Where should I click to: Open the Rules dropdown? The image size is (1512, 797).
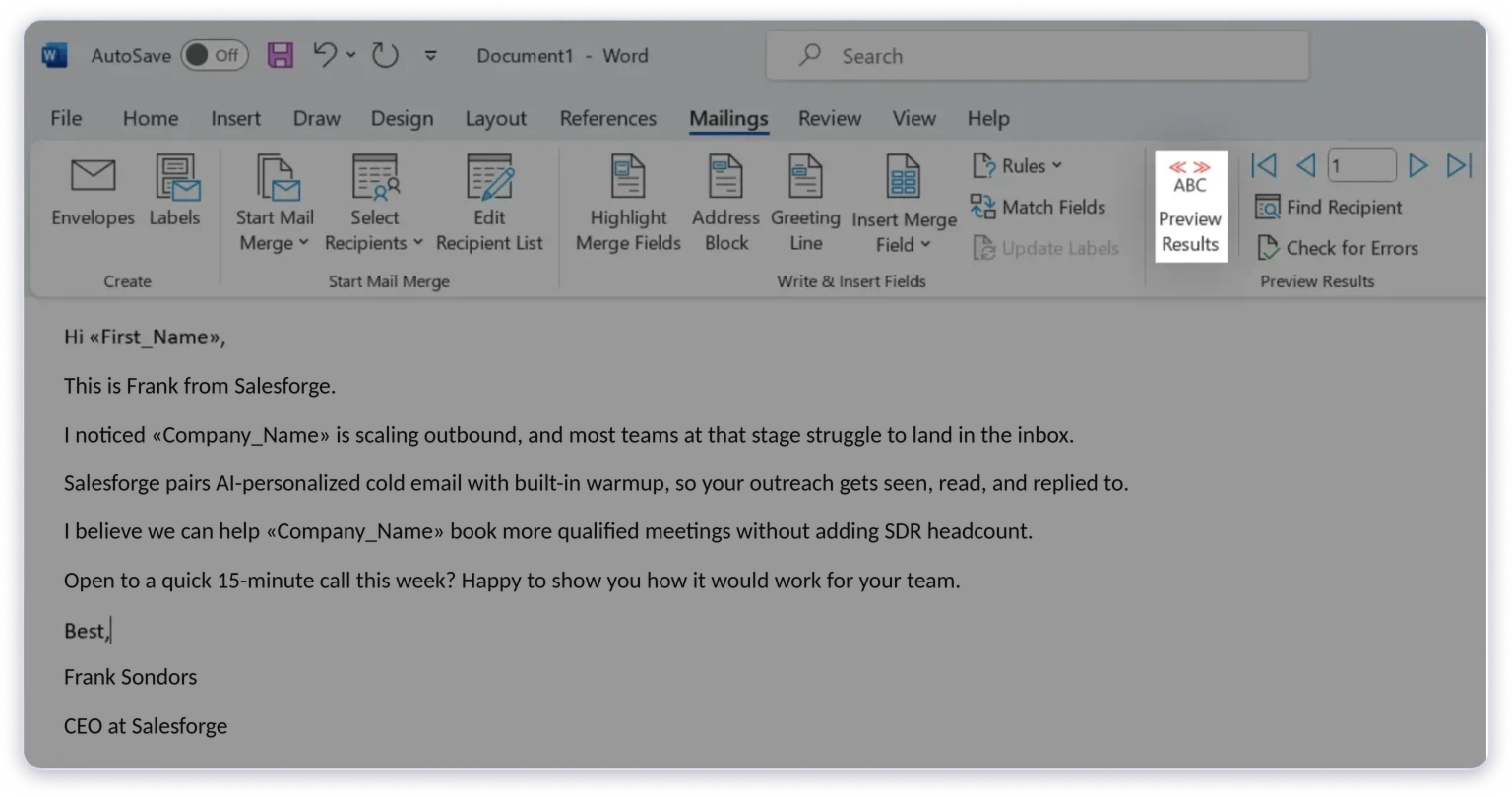click(x=1018, y=166)
